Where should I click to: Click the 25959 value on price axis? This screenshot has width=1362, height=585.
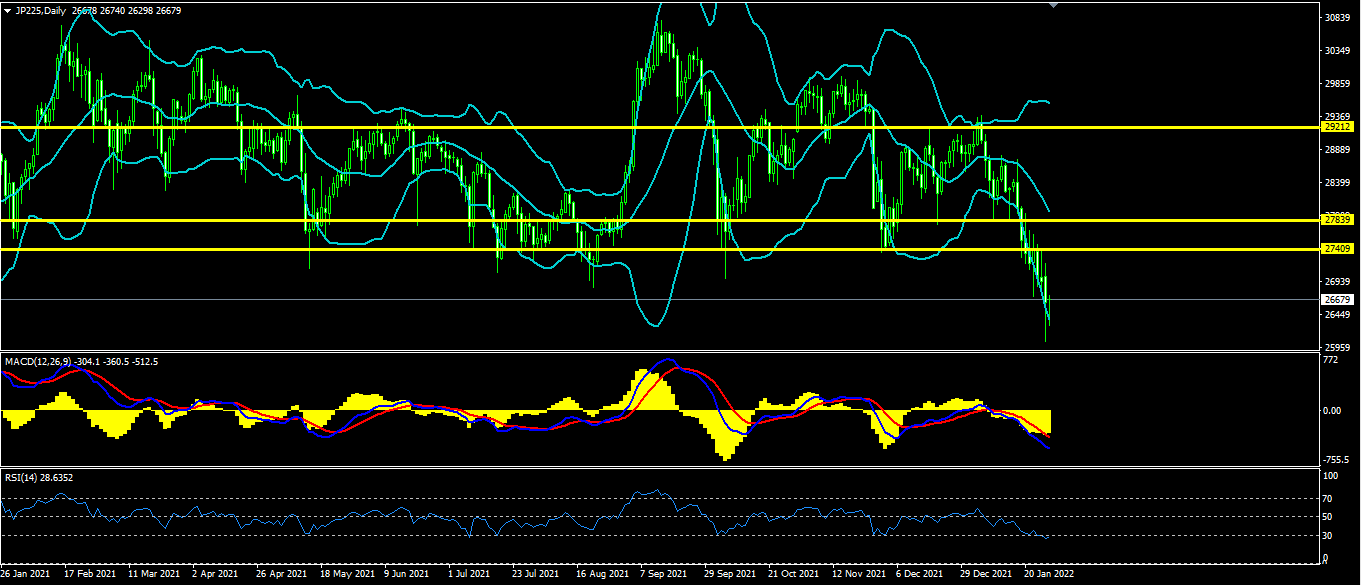(1337, 348)
